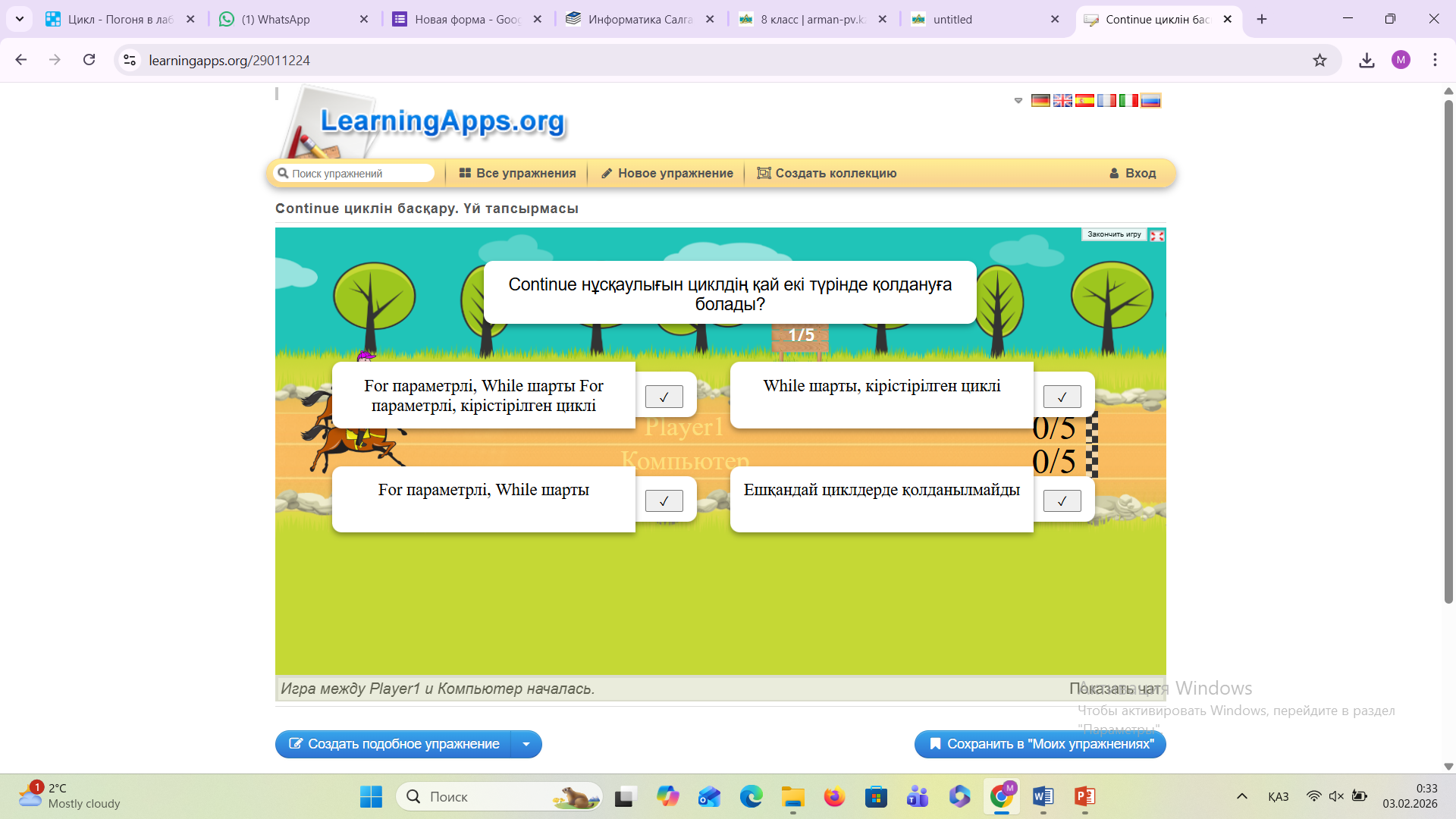
Task: Check answer 'Ешқандай циклдерде қолданылмайды'
Action: 1062,500
